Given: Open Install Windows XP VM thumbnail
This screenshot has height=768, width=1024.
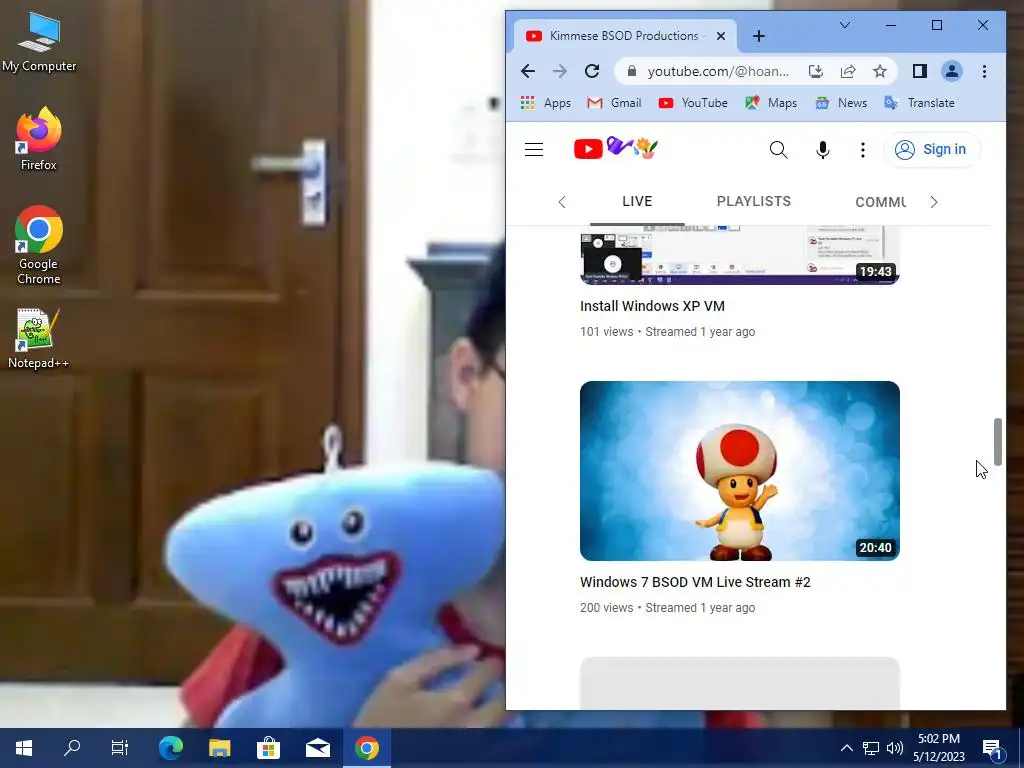Looking at the screenshot, I should (739, 255).
